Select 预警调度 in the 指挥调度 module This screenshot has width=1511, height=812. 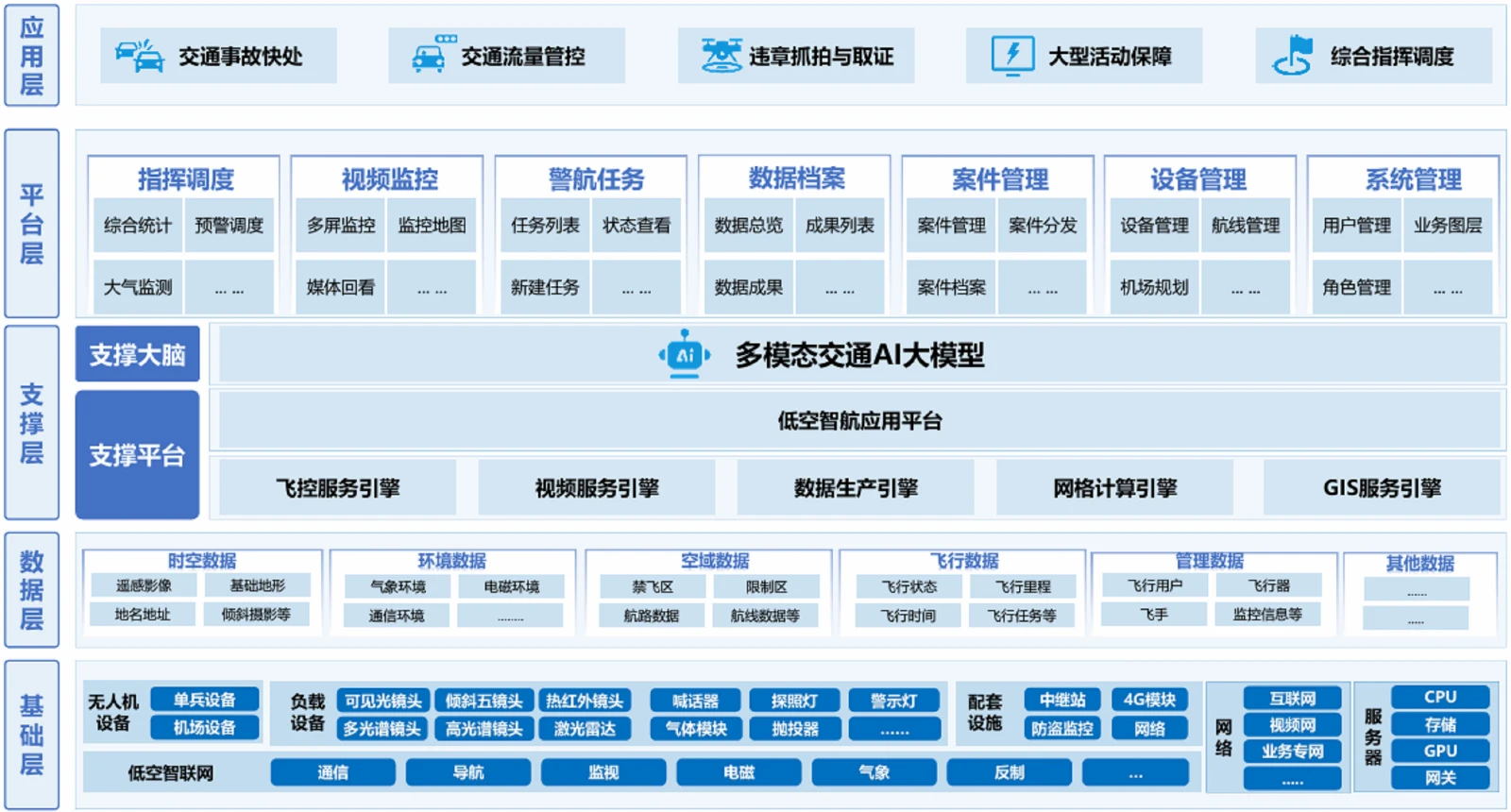coord(229,226)
